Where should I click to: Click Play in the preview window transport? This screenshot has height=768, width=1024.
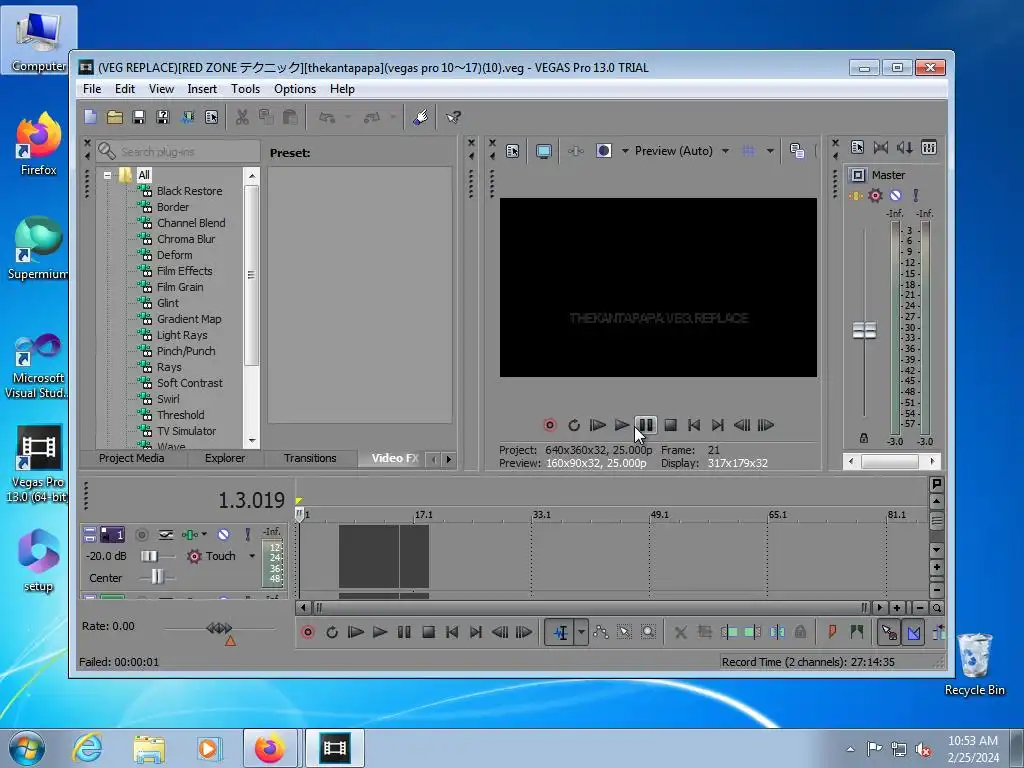coord(622,425)
